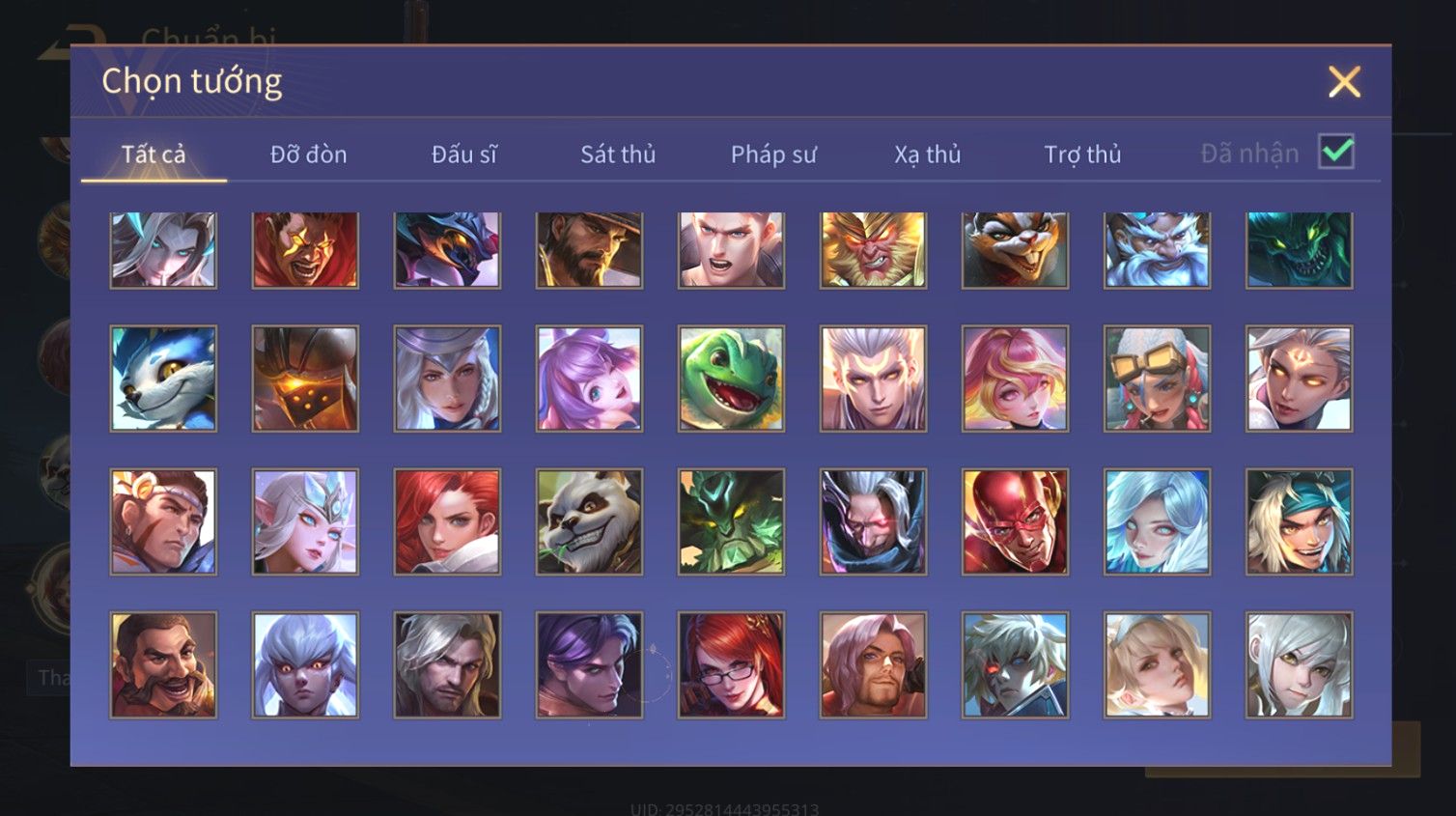Open the Trợ thủ tab
The image size is (1456, 816).
click(x=1082, y=155)
